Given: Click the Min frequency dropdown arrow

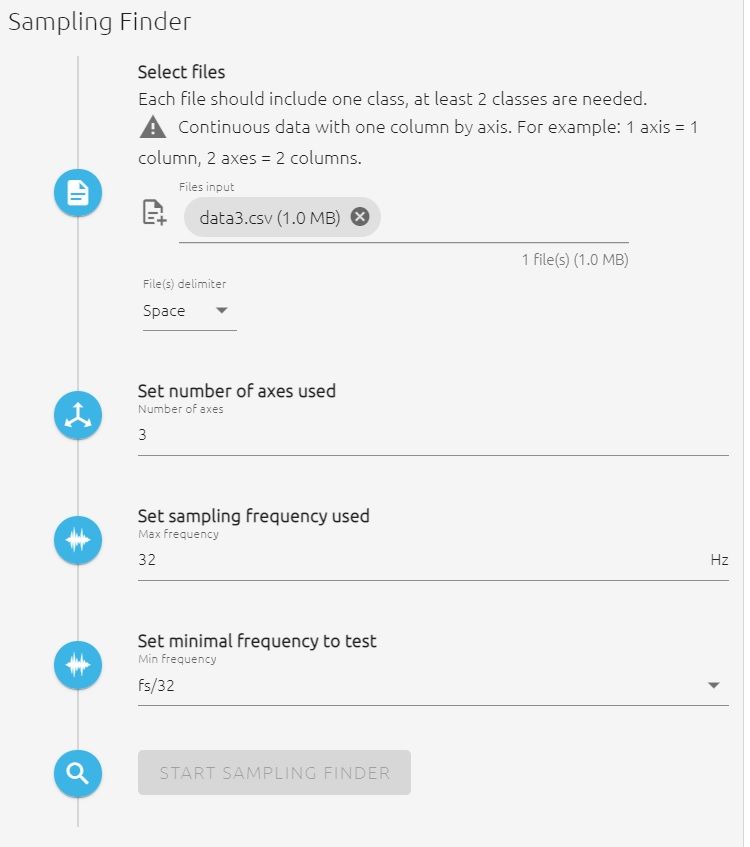Looking at the screenshot, I should (x=713, y=685).
